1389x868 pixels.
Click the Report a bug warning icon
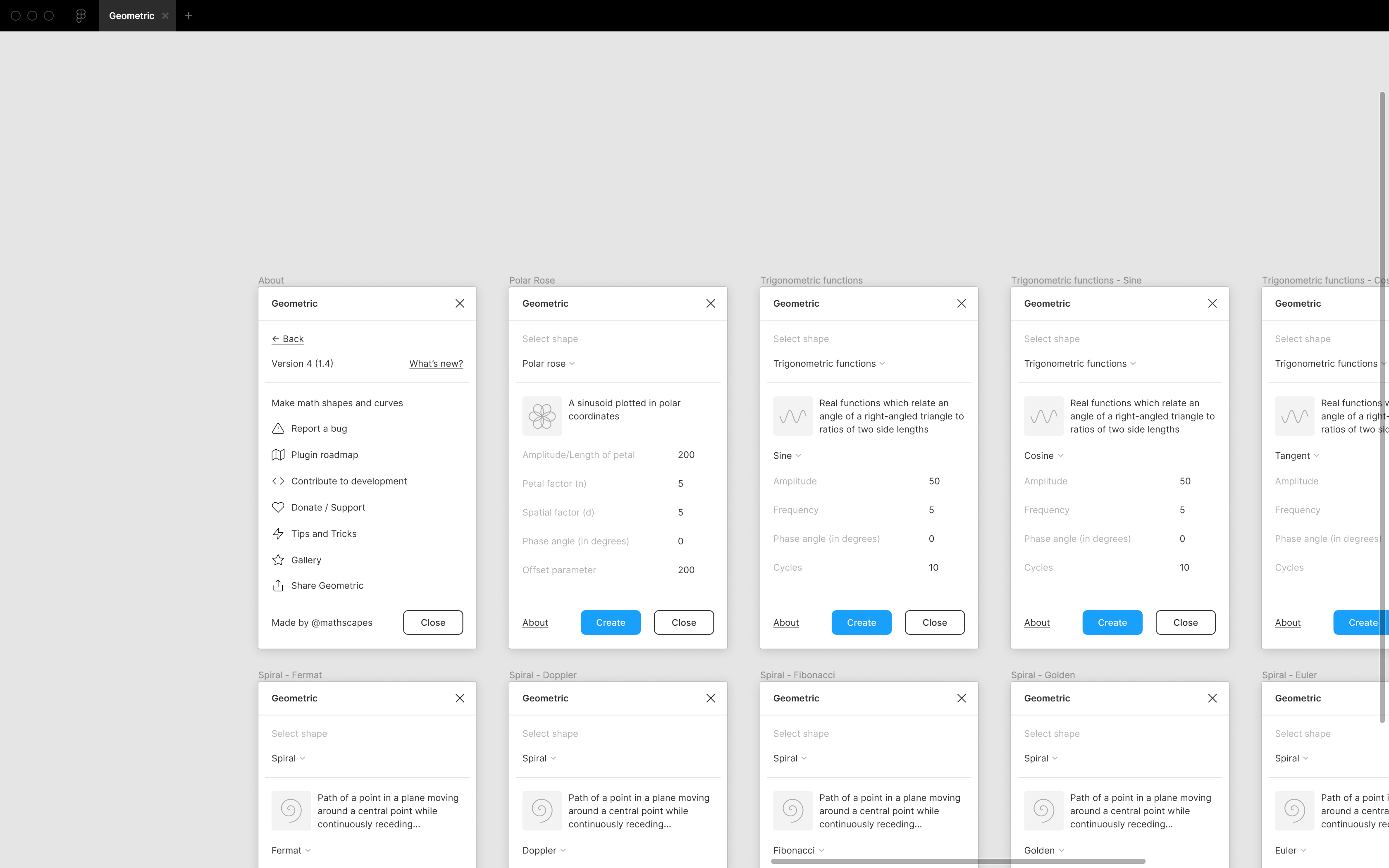pos(278,428)
